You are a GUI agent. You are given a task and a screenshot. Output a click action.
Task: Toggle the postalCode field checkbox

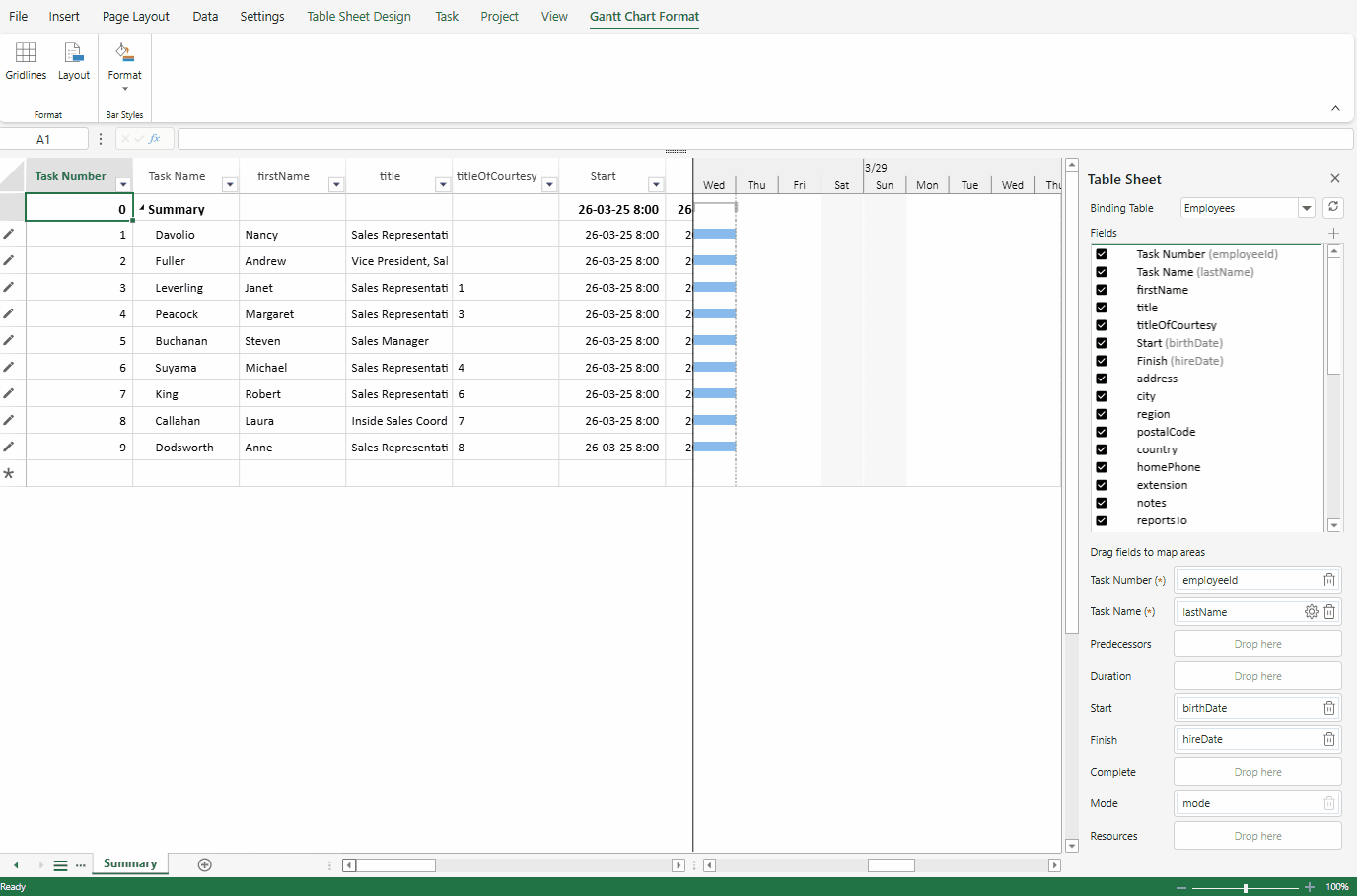[1102, 432]
